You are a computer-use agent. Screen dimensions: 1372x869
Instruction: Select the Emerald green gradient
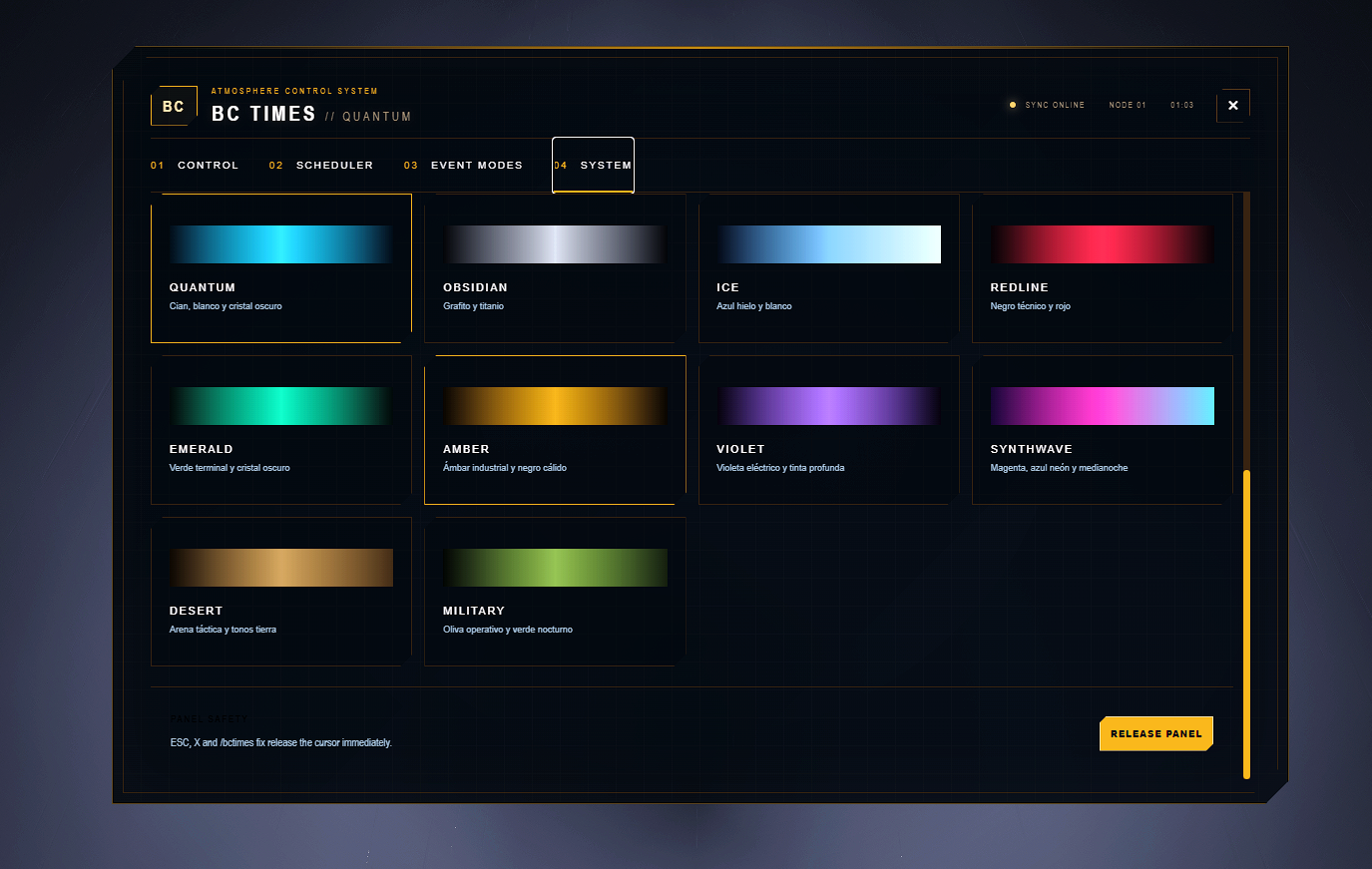pos(281,406)
